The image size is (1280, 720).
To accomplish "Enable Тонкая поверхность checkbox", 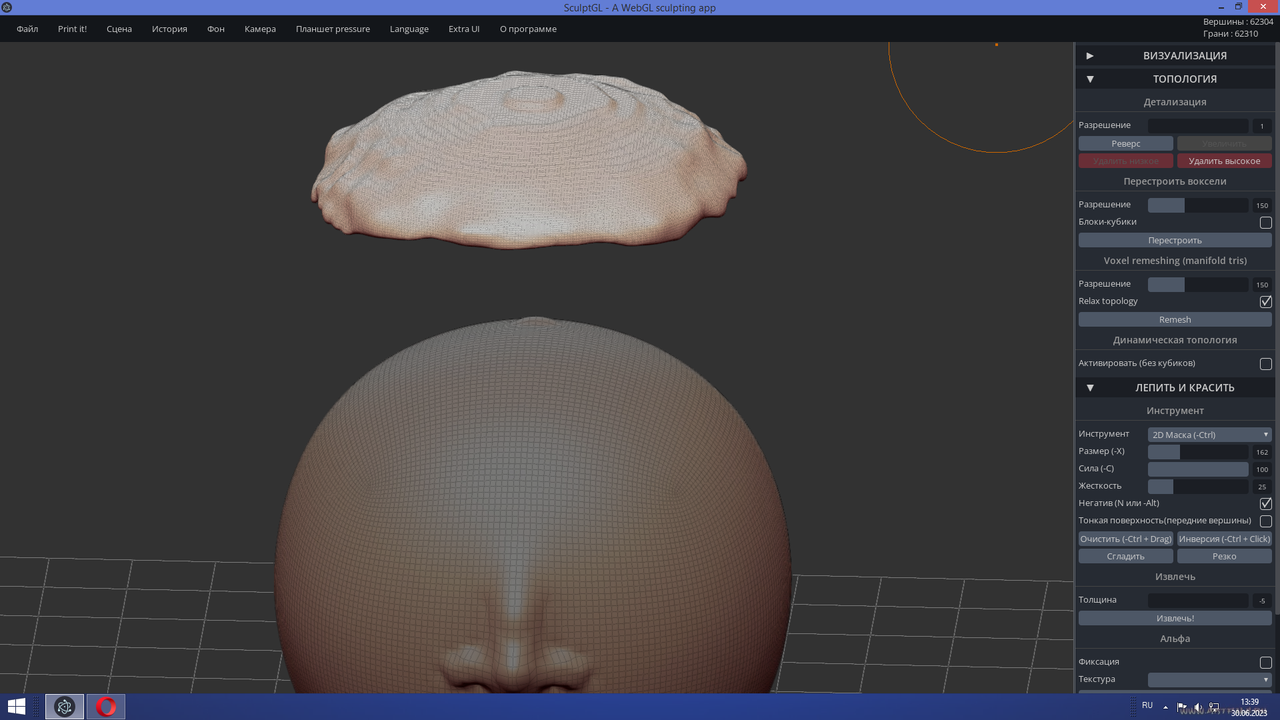I will click(x=1265, y=521).
